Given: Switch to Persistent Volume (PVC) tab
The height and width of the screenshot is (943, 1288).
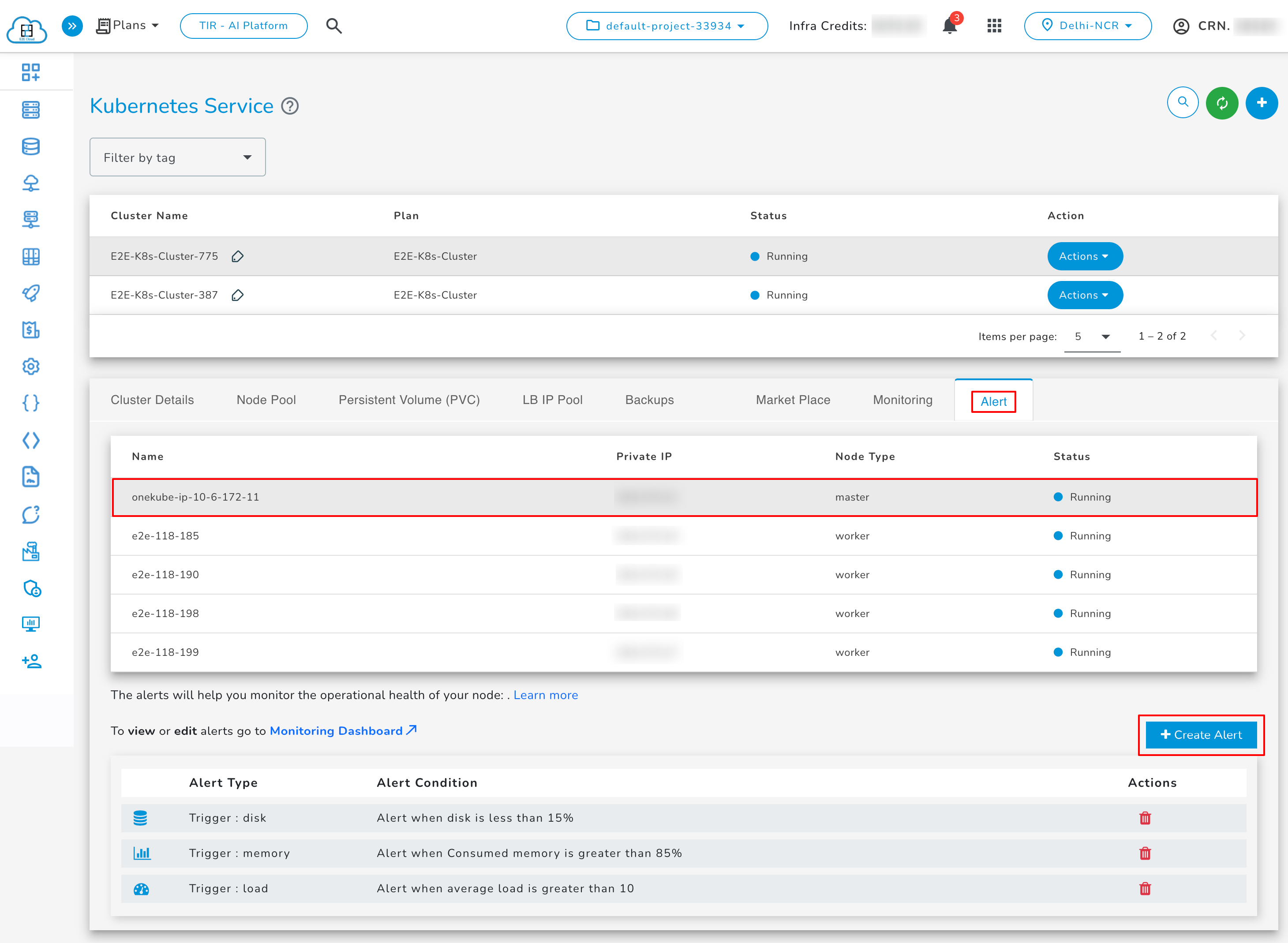Looking at the screenshot, I should tap(409, 400).
